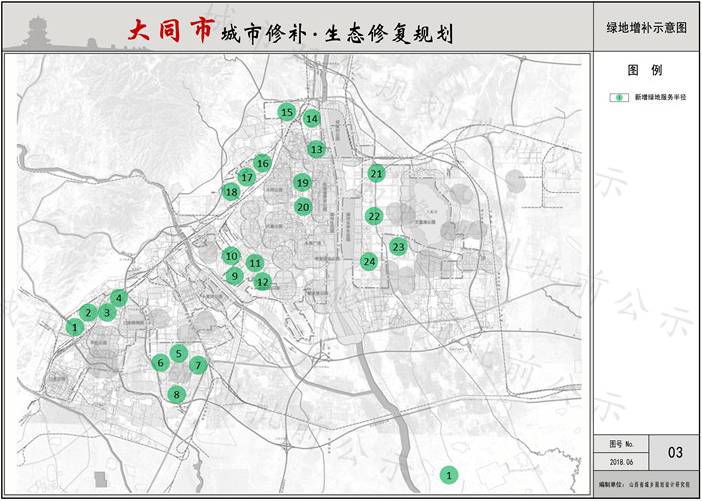The height and width of the screenshot is (501, 702).
Task: Select green marker number 16
Action: coord(262,162)
